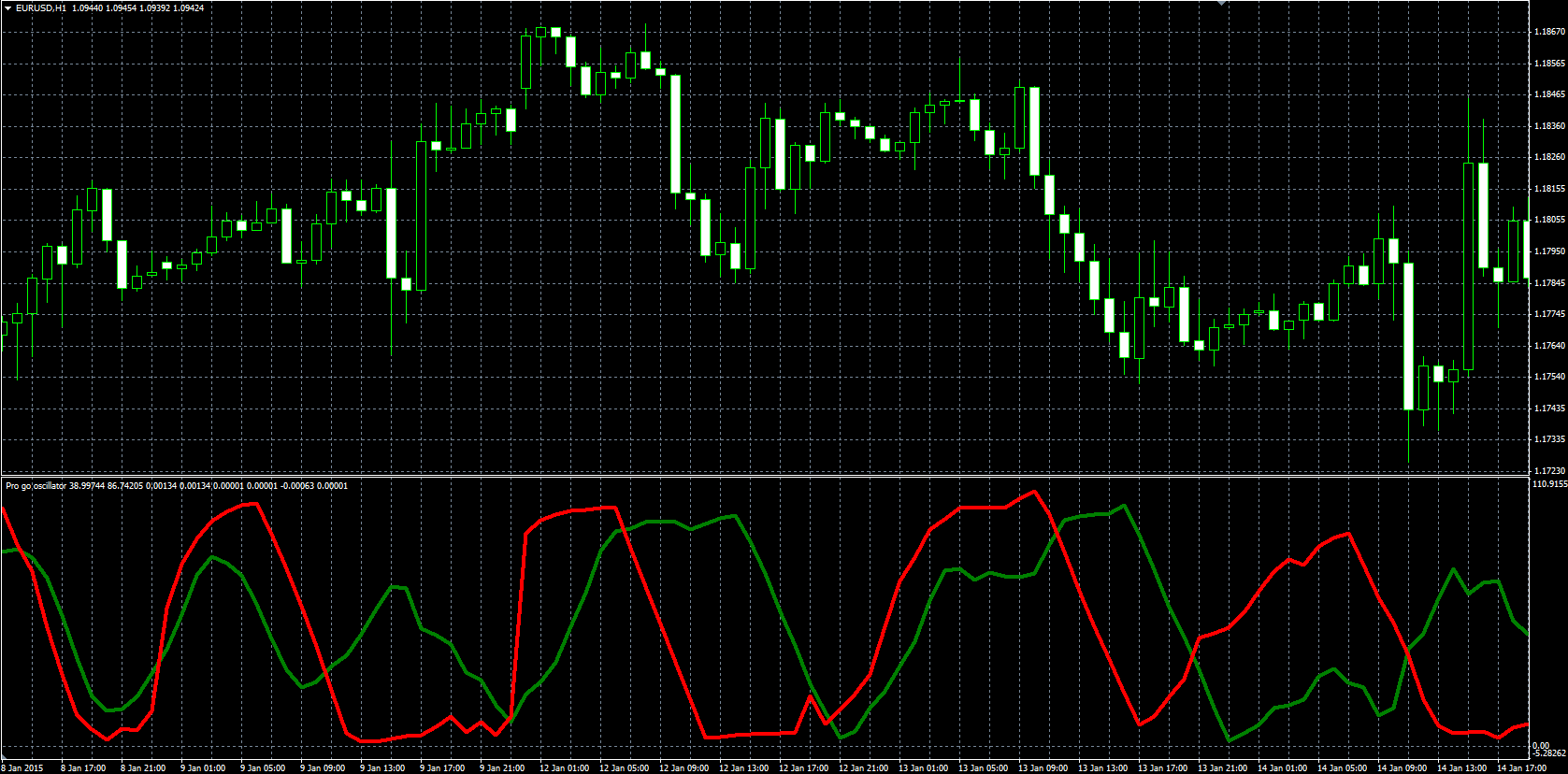Click the 14 Jan 09:00 time label
Viewport: 1568px width, 774px height.
point(1403,768)
